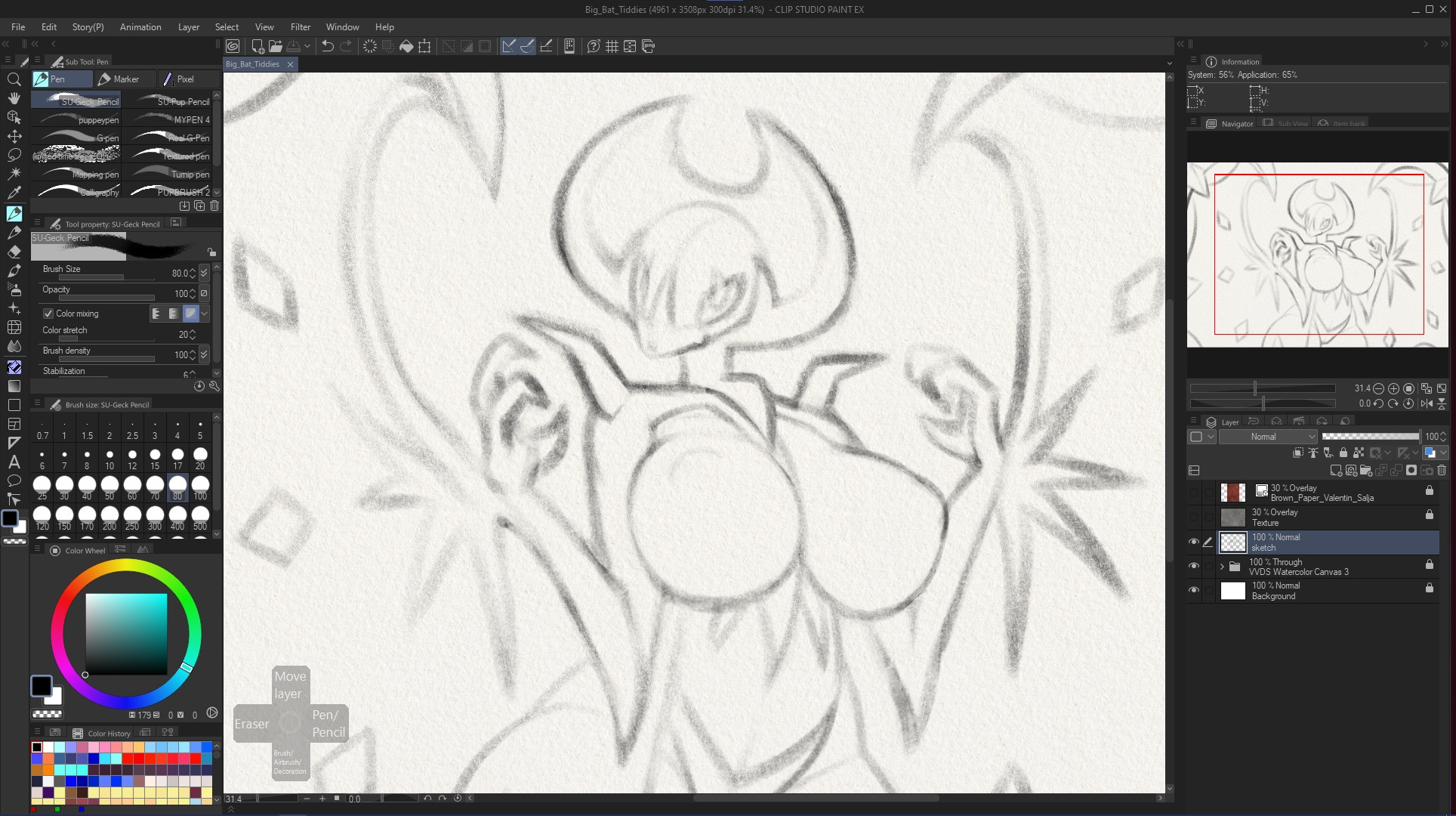Open the Layer menu
Image resolution: width=1456 pixels, height=816 pixels.
(189, 26)
